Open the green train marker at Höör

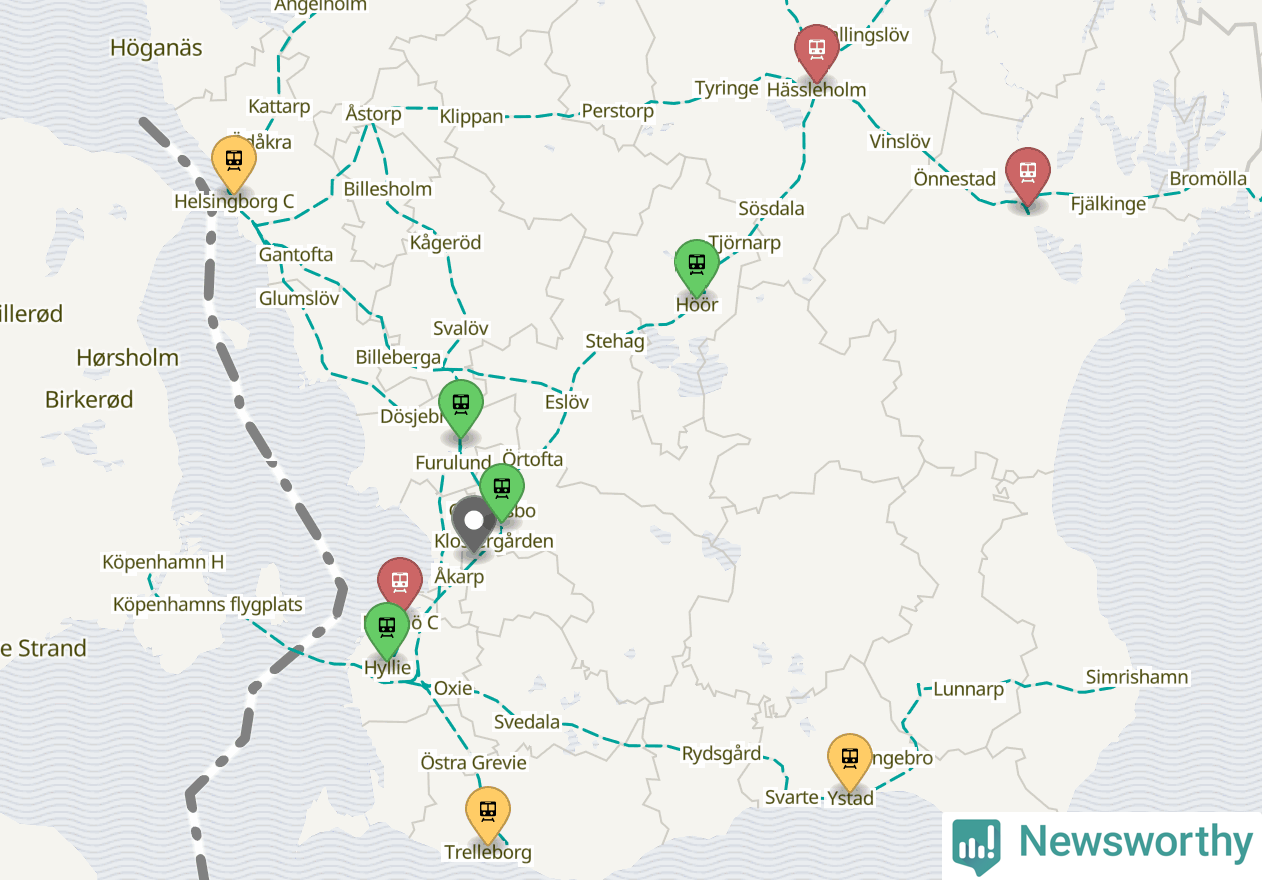[697, 268]
